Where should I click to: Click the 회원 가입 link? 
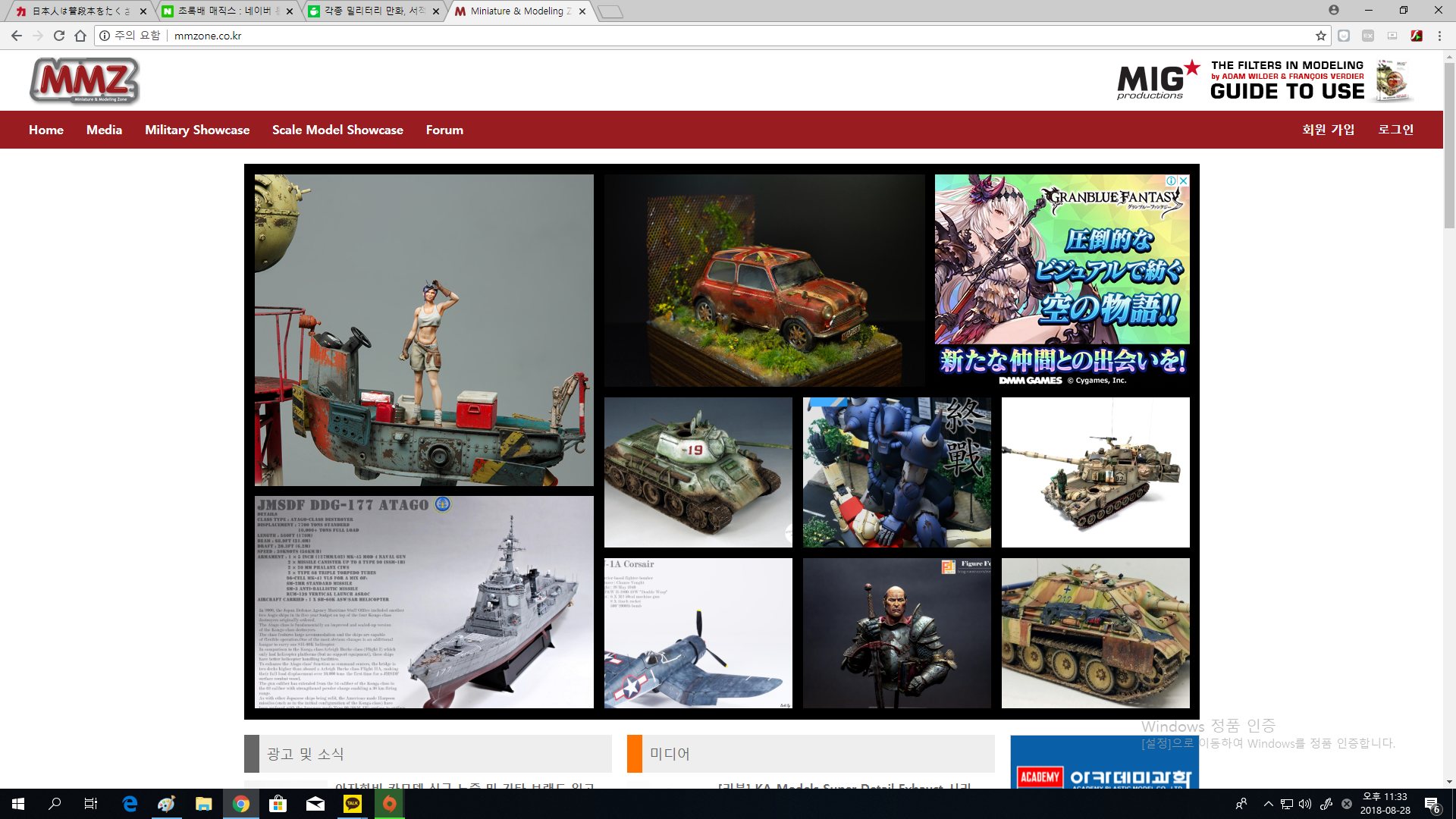pyautogui.click(x=1328, y=130)
